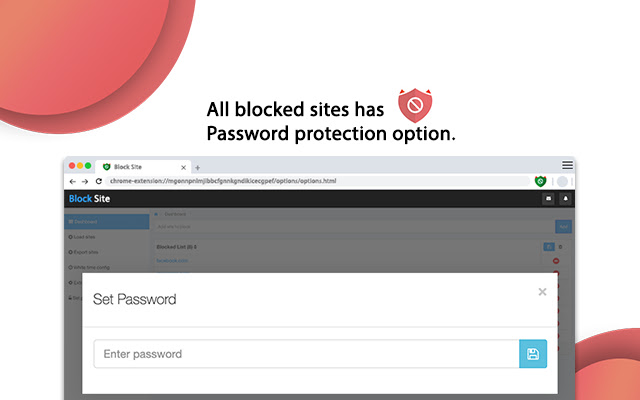This screenshot has width=640, height=400.
Task: Click the Block Site logo
Action: coord(89,199)
